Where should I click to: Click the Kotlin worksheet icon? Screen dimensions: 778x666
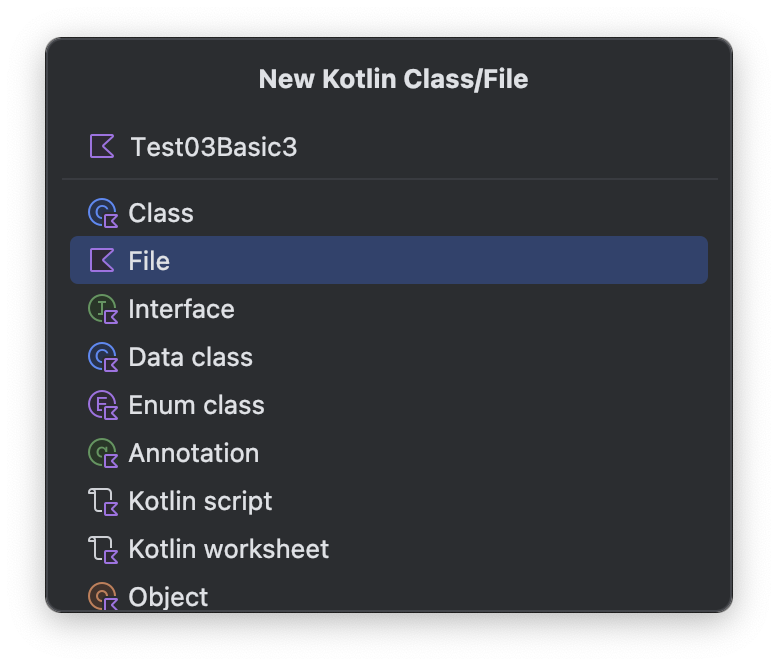tap(103, 549)
